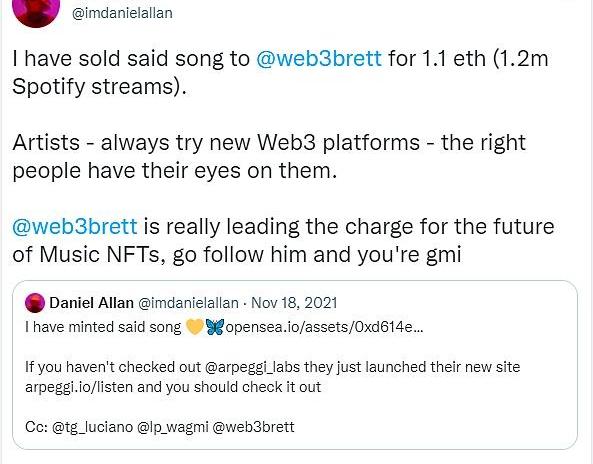This screenshot has height=464, width=593.
Task: Click the quoted tweet card body
Action: tap(295, 365)
